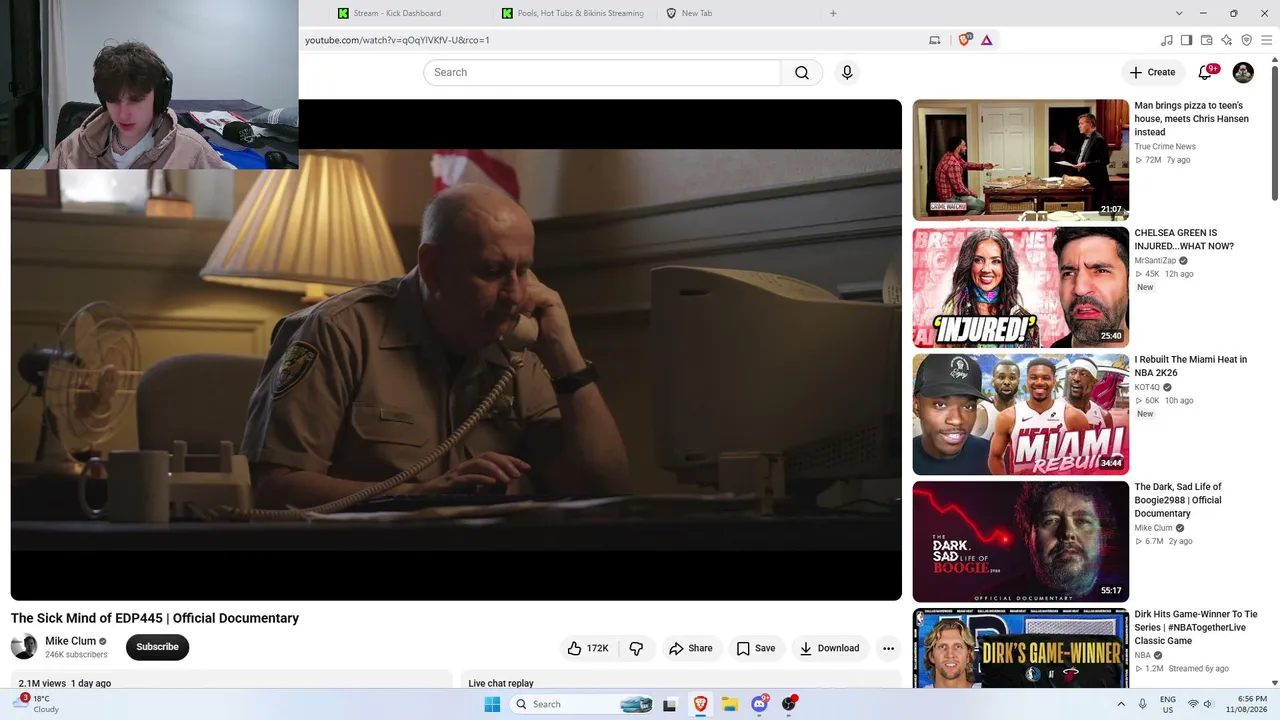The height and width of the screenshot is (720, 1280).
Task: Switch to Stream - Kick Dashboard tab
Action: pyautogui.click(x=397, y=13)
